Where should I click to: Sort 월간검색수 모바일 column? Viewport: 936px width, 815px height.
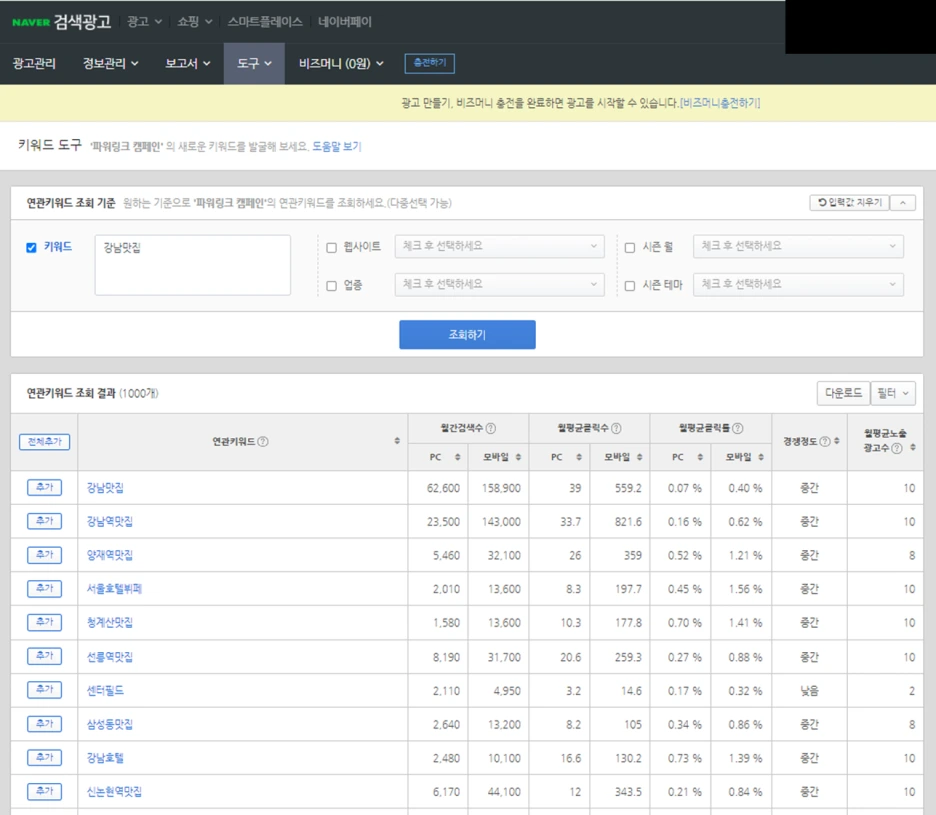click(518, 457)
